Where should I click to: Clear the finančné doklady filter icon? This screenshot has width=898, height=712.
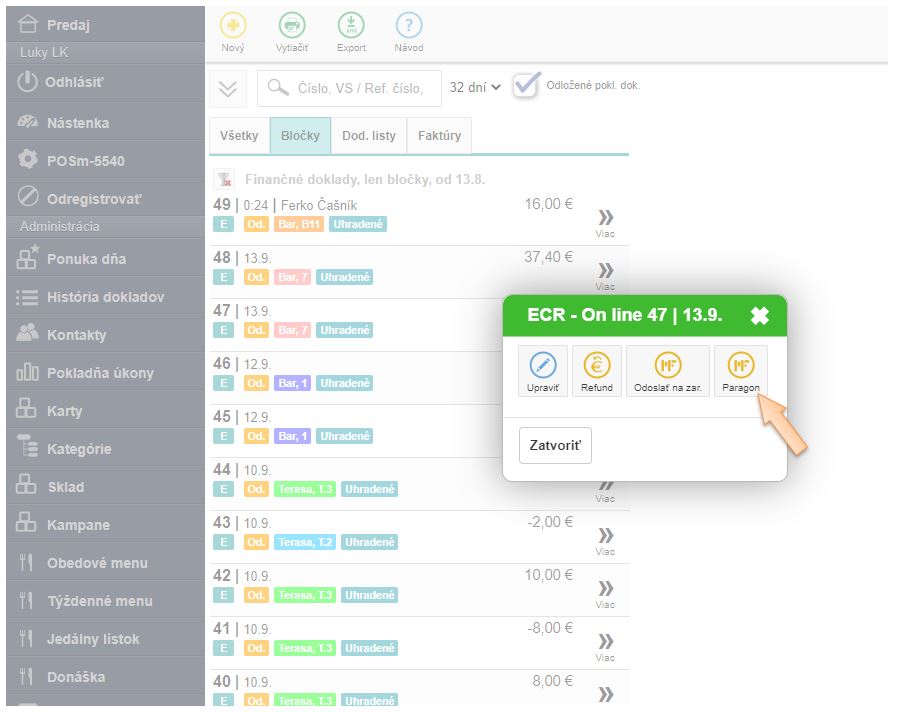click(226, 180)
